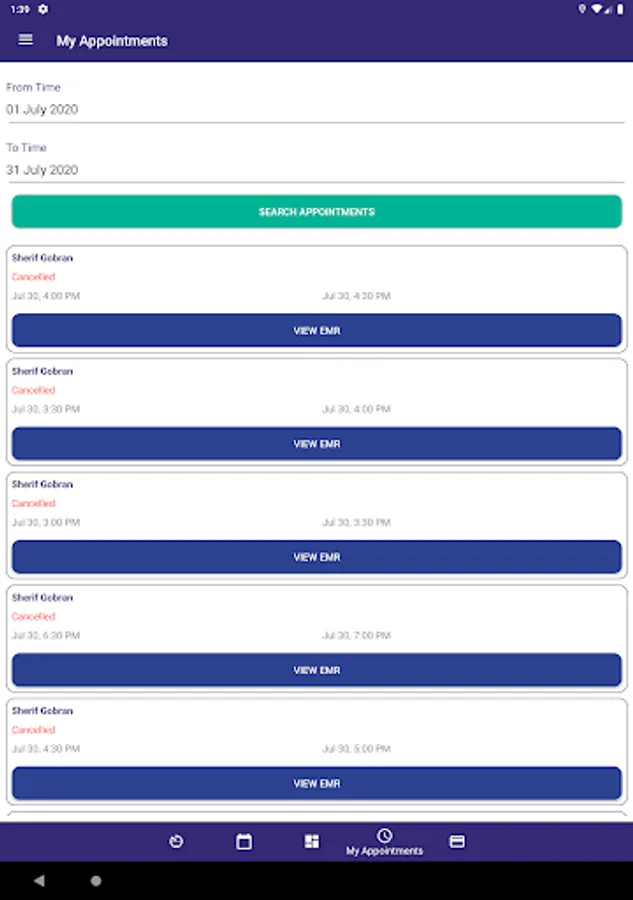This screenshot has width=633, height=900.
Task: Tap the clock icon above My Appointments label
Action: pyautogui.click(x=386, y=835)
